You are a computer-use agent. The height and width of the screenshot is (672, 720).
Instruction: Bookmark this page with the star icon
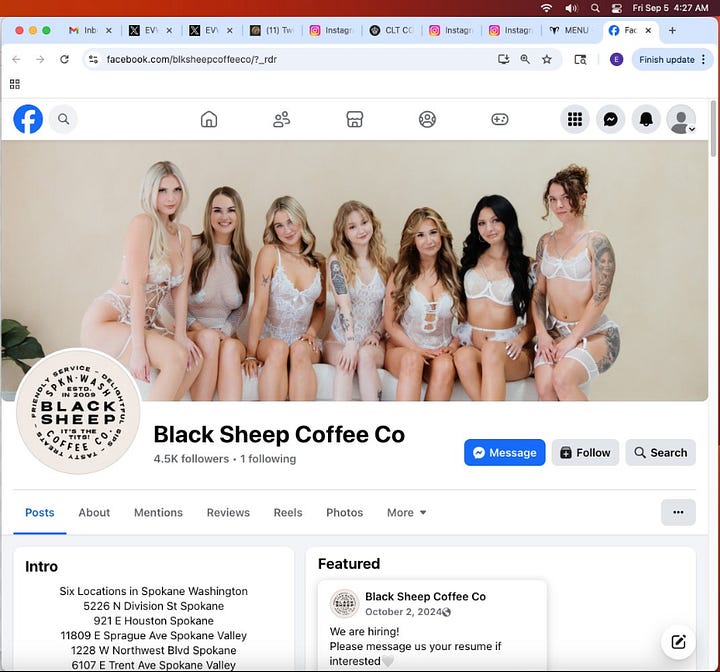pos(546,59)
